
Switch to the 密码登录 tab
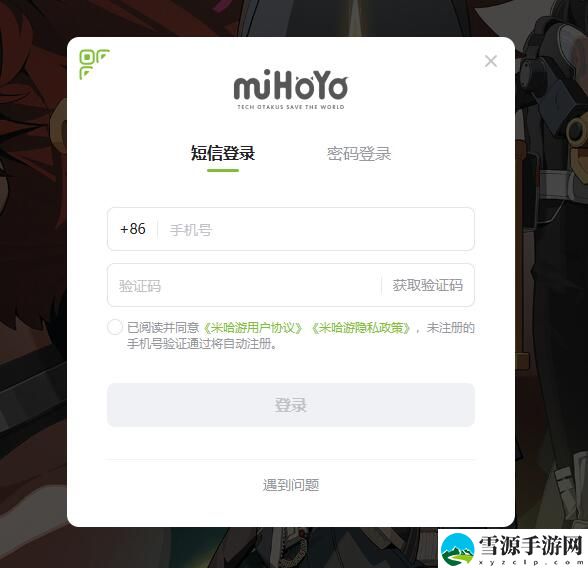tap(359, 154)
